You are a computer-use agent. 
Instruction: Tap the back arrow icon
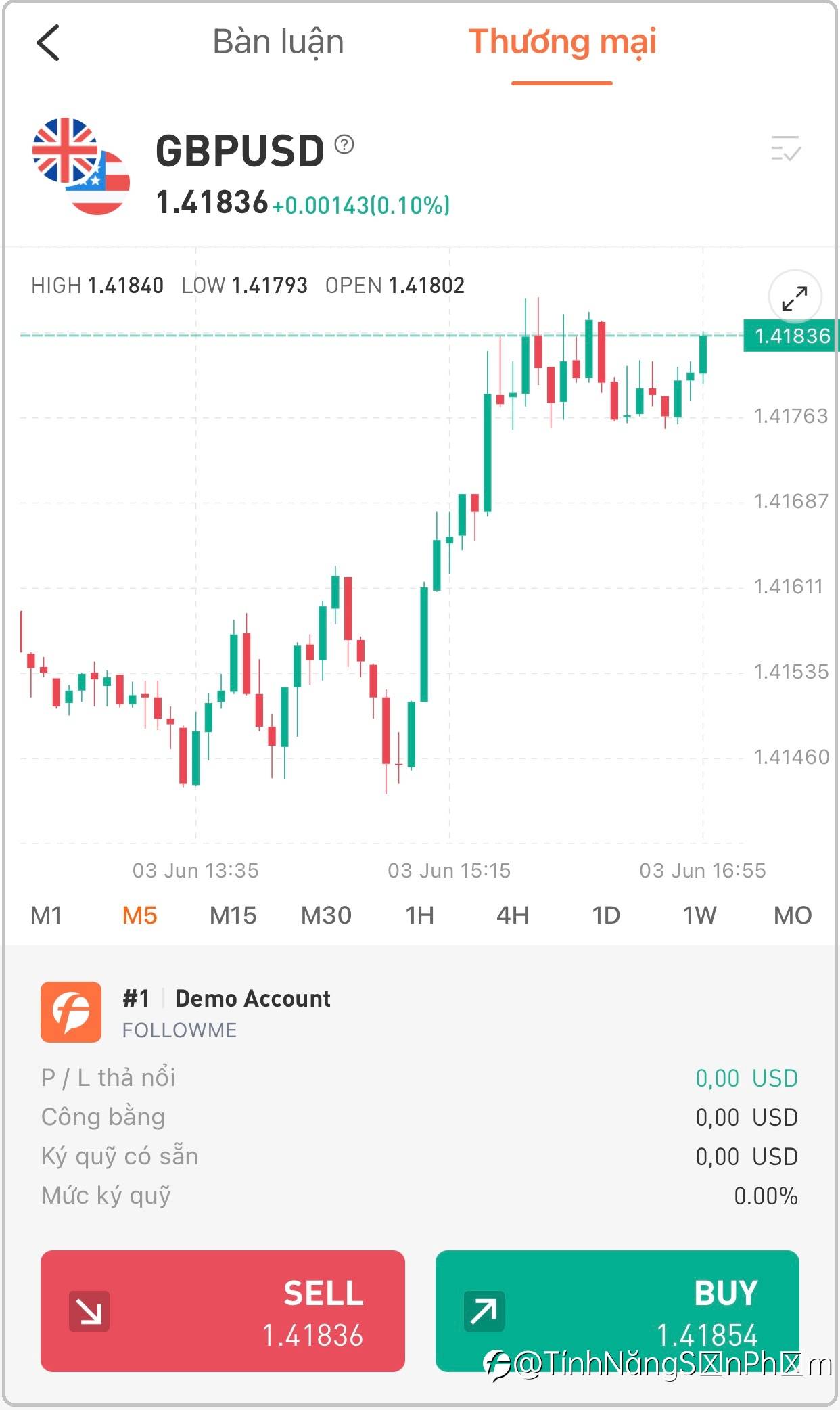pyautogui.click(x=47, y=43)
